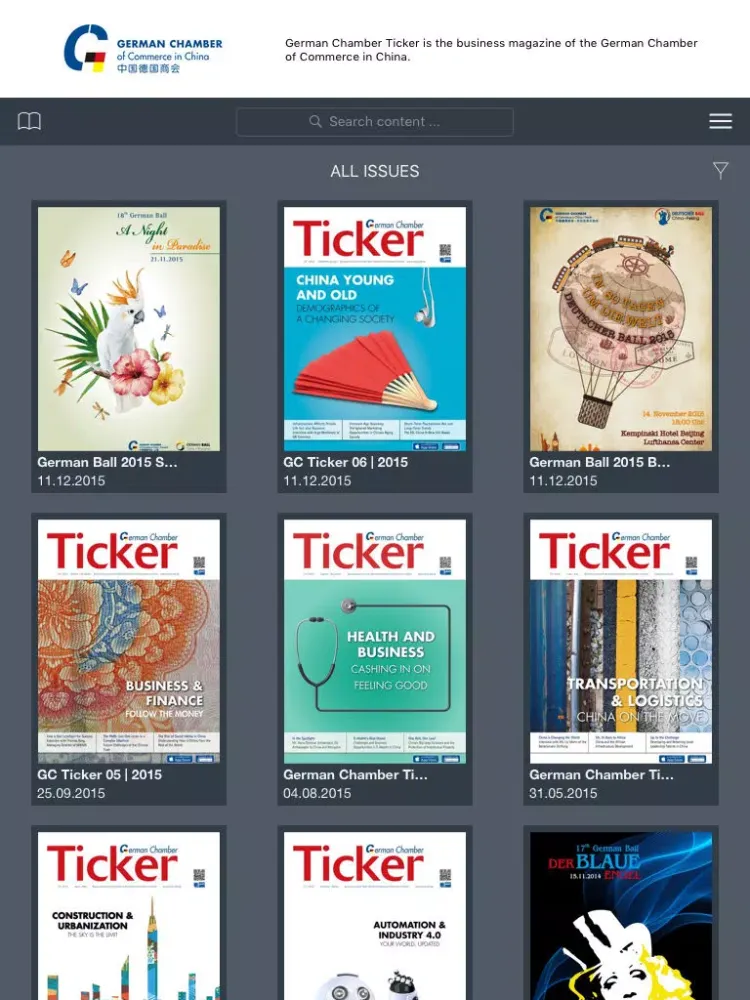Open the library book icon
Screen dimensions: 750x1000
[x=29, y=121]
